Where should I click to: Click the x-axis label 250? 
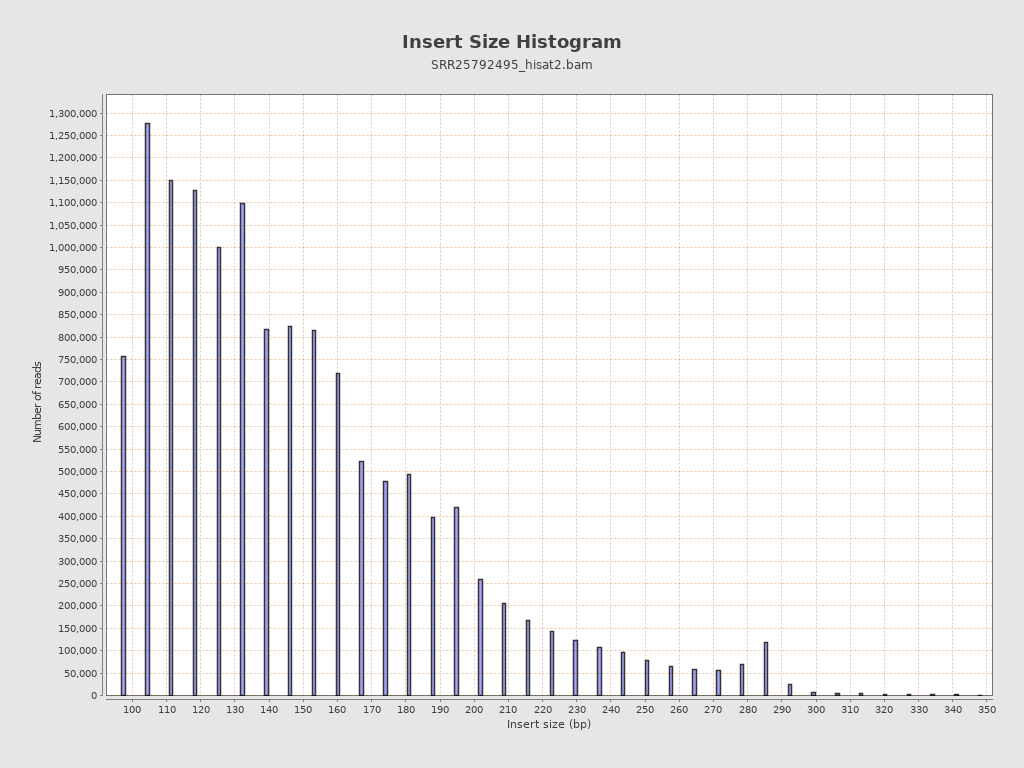[645, 709]
